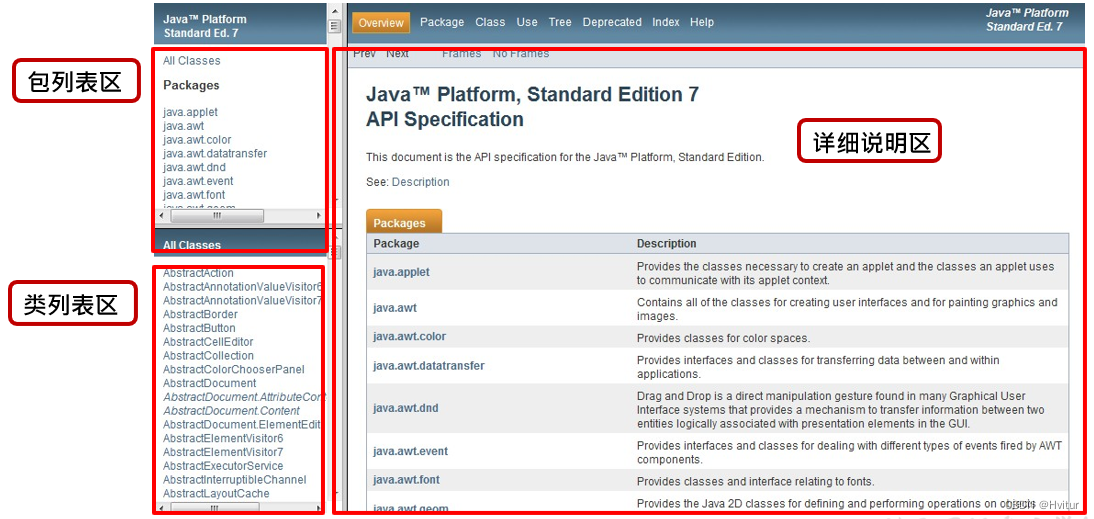Go to Package in top navigation
This screenshot has height=519, width=1094.
[x=442, y=22]
